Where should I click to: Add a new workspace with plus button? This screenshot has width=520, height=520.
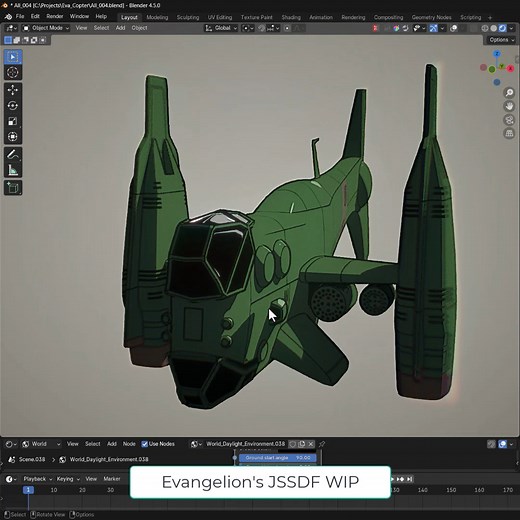490,17
